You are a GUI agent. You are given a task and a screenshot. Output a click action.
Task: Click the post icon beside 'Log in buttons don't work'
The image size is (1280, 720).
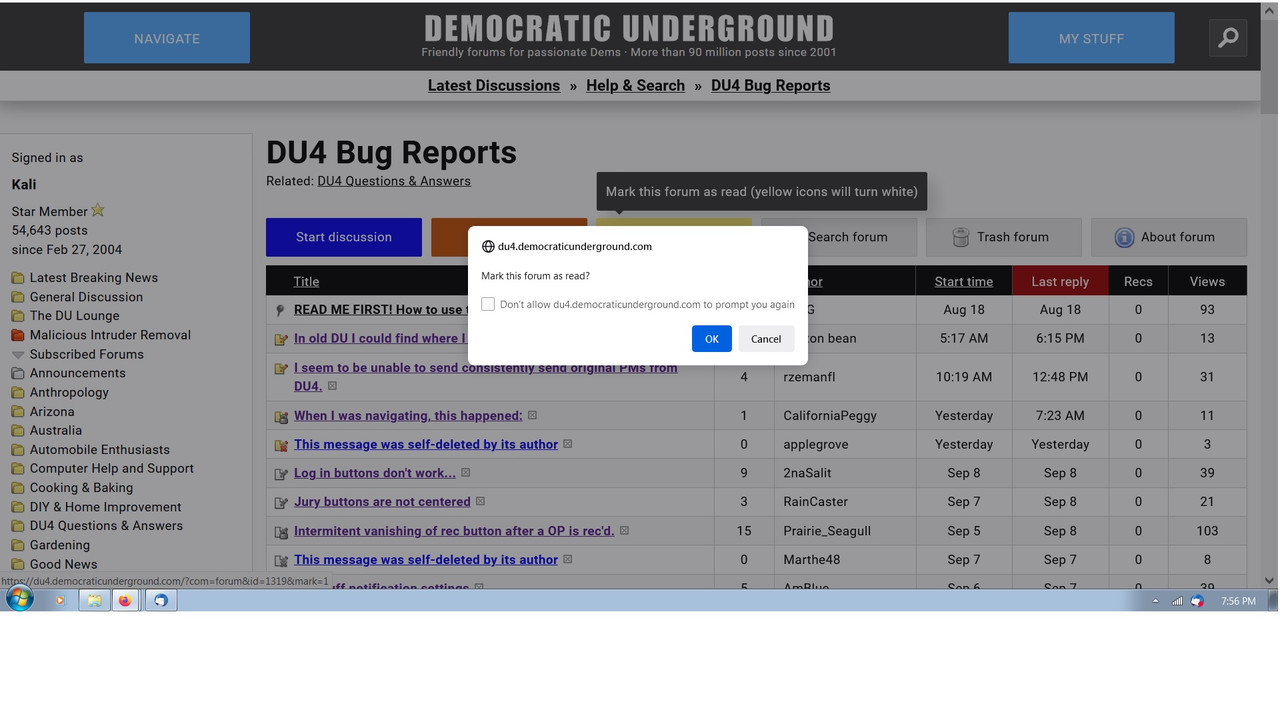tap(281, 474)
